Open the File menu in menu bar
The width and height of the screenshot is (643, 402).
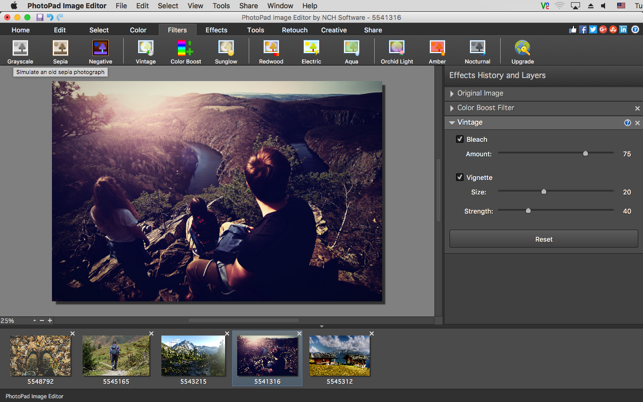tap(121, 6)
